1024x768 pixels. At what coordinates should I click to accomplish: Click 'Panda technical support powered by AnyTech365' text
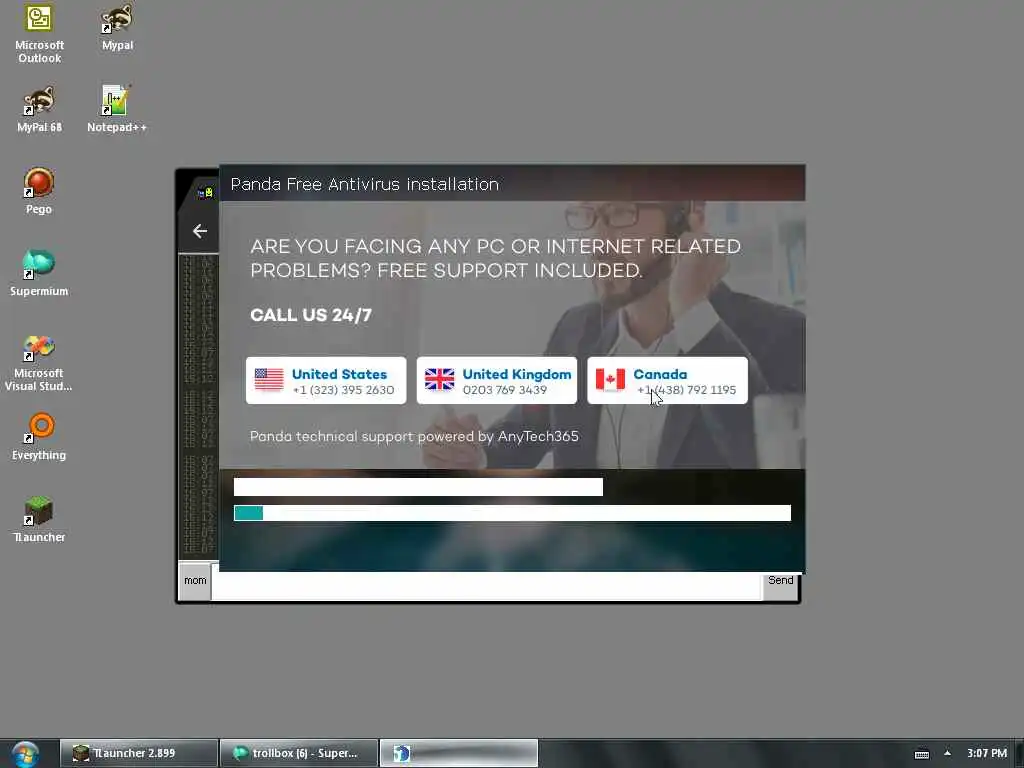pyautogui.click(x=414, y=436)
